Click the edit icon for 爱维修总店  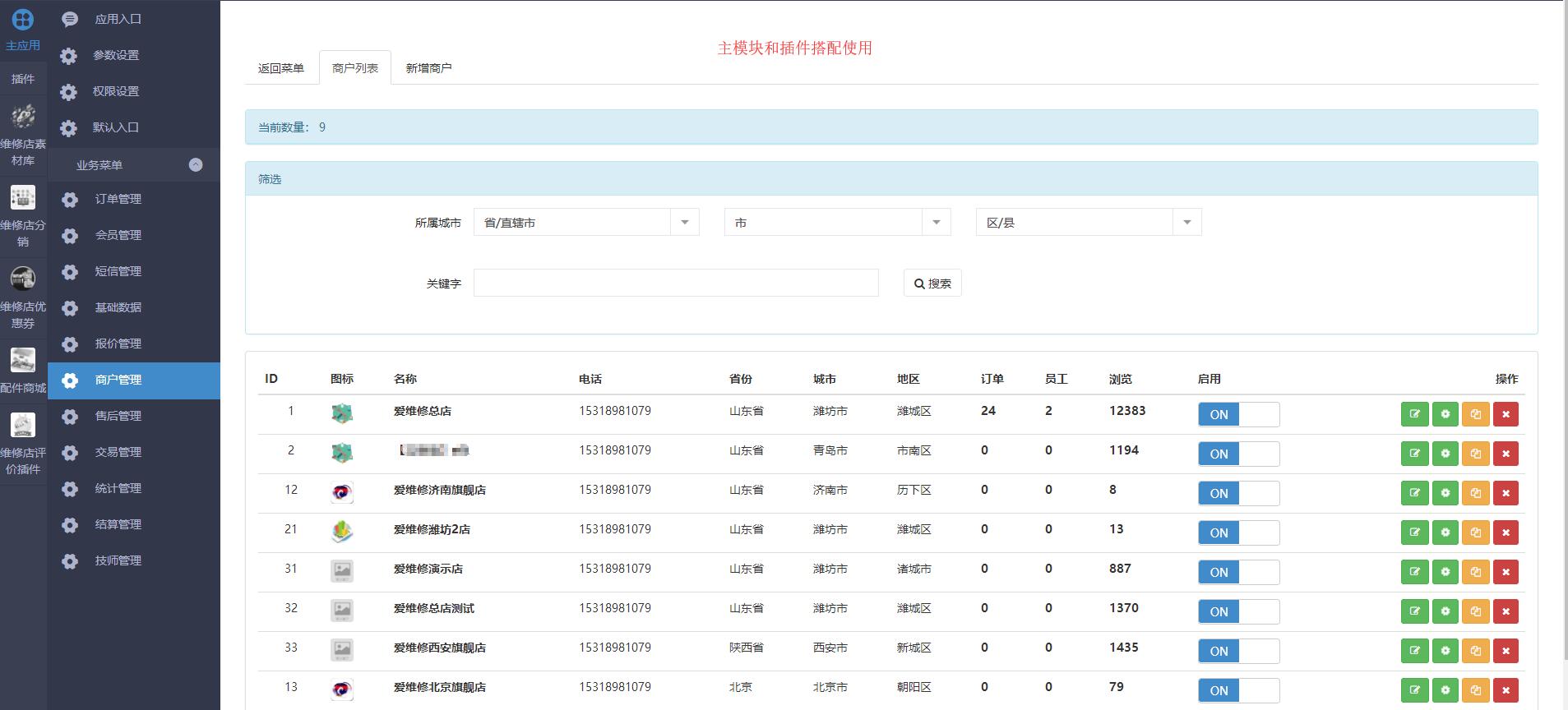pyautogui.click(x=1414, y=414)
